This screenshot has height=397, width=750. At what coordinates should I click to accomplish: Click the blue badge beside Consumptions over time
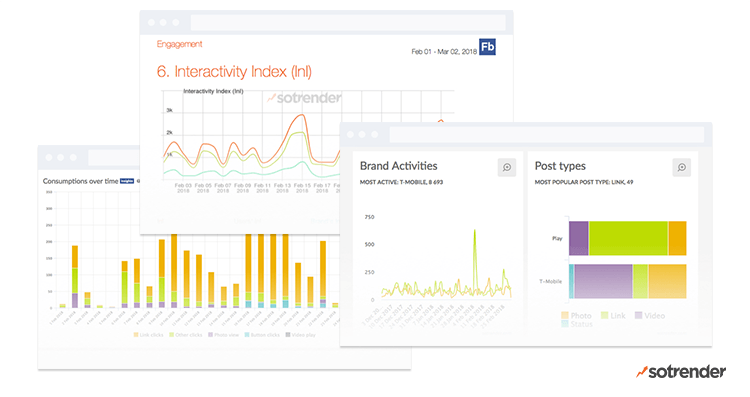point(127,181)
